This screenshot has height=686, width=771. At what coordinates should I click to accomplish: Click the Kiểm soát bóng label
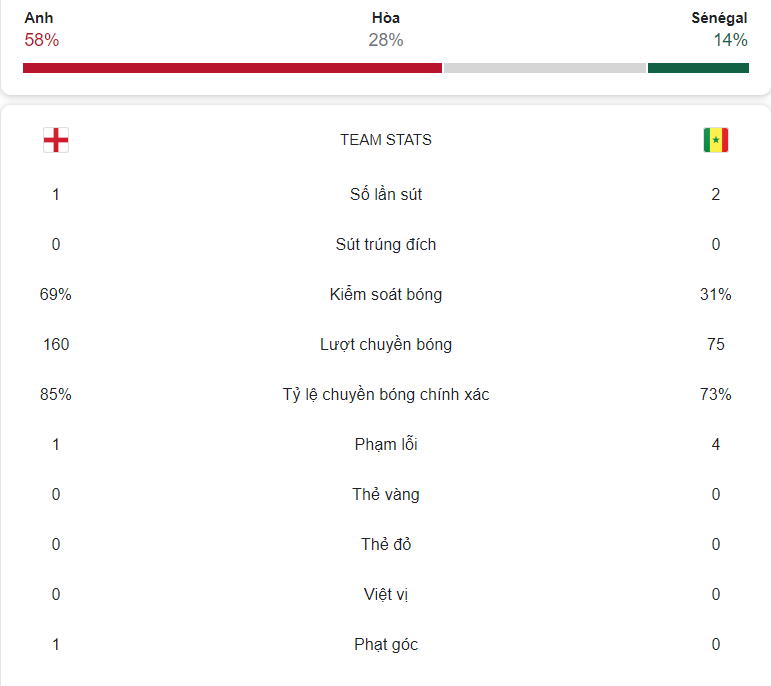pyautogui.click(x=386, y=294)
